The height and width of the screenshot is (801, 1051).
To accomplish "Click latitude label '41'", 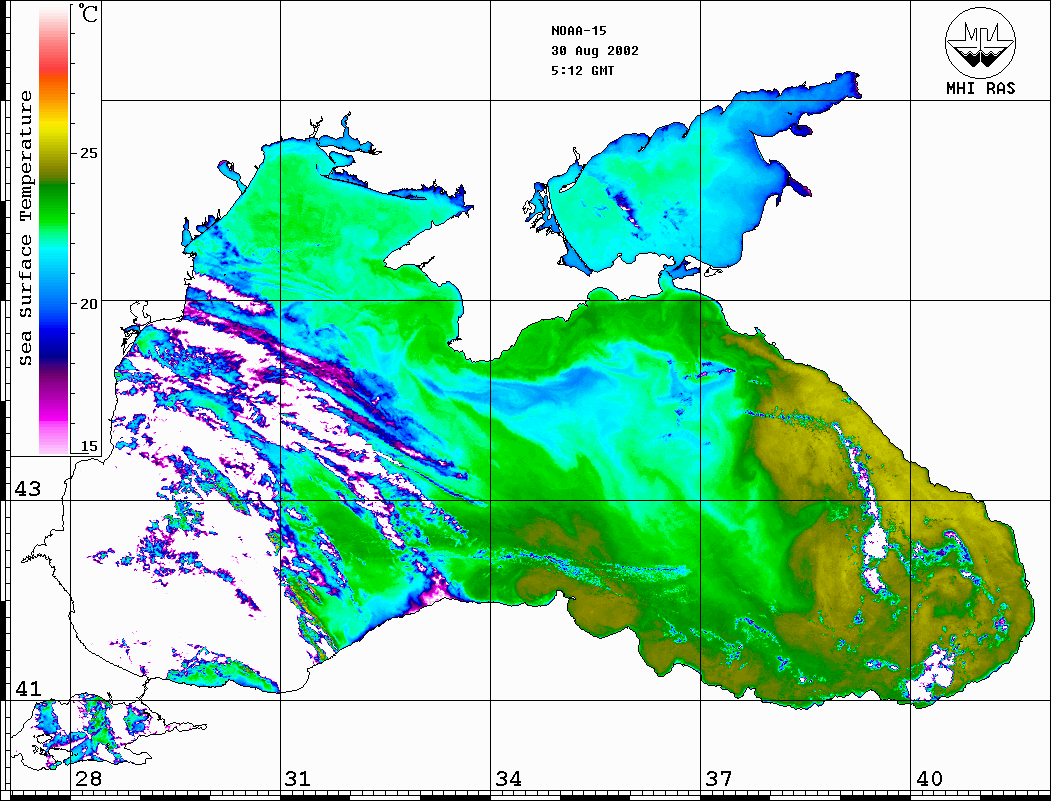I will coord(28,688).
